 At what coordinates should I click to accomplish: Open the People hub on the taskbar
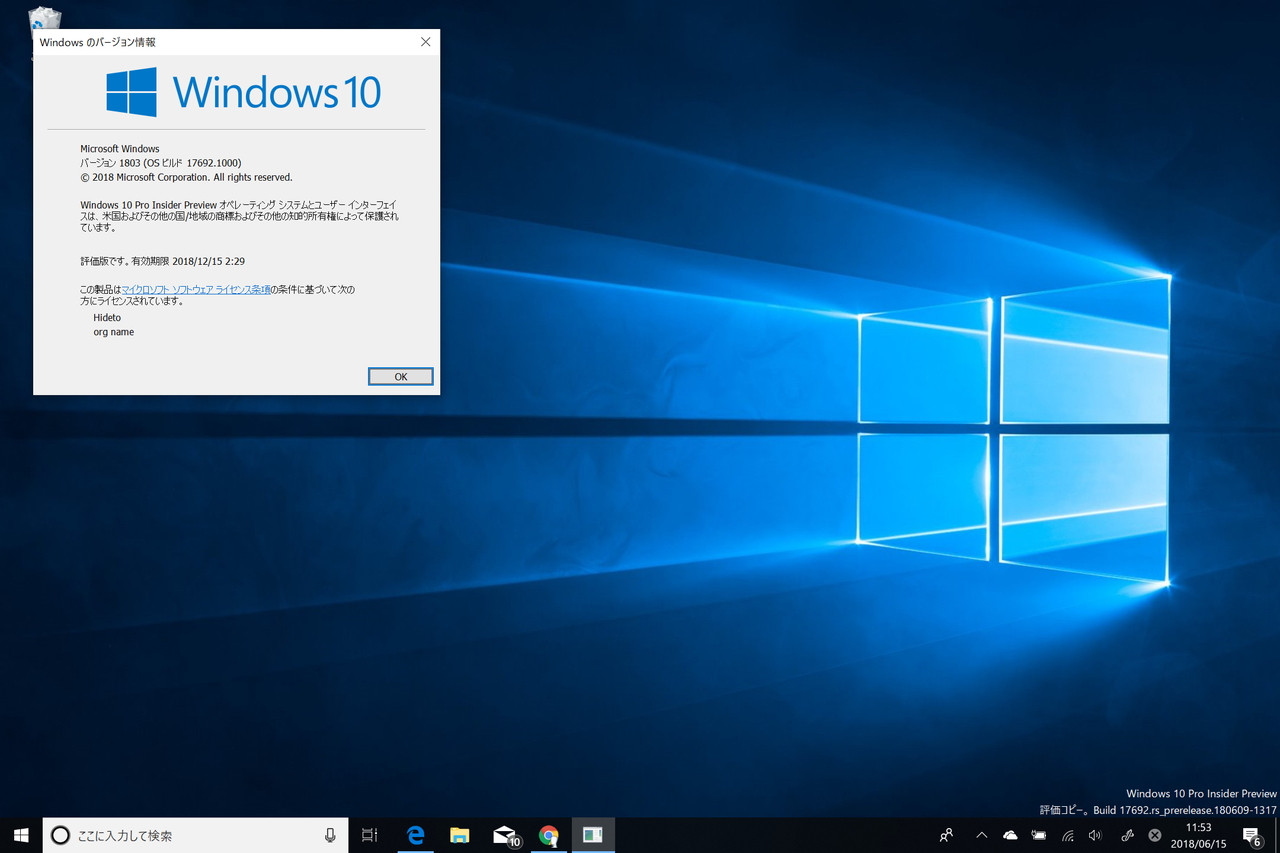945,835
